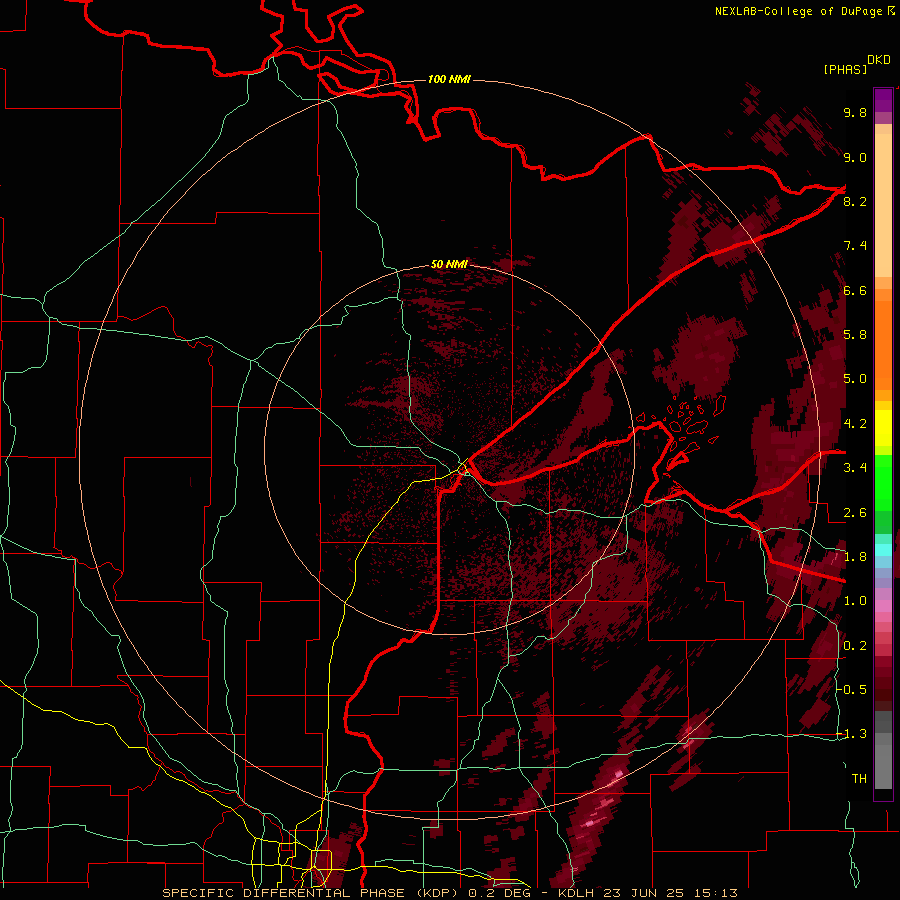Select the 50 NMI range ring label
The image size is (900, 900).
click(x=449, y=264)
